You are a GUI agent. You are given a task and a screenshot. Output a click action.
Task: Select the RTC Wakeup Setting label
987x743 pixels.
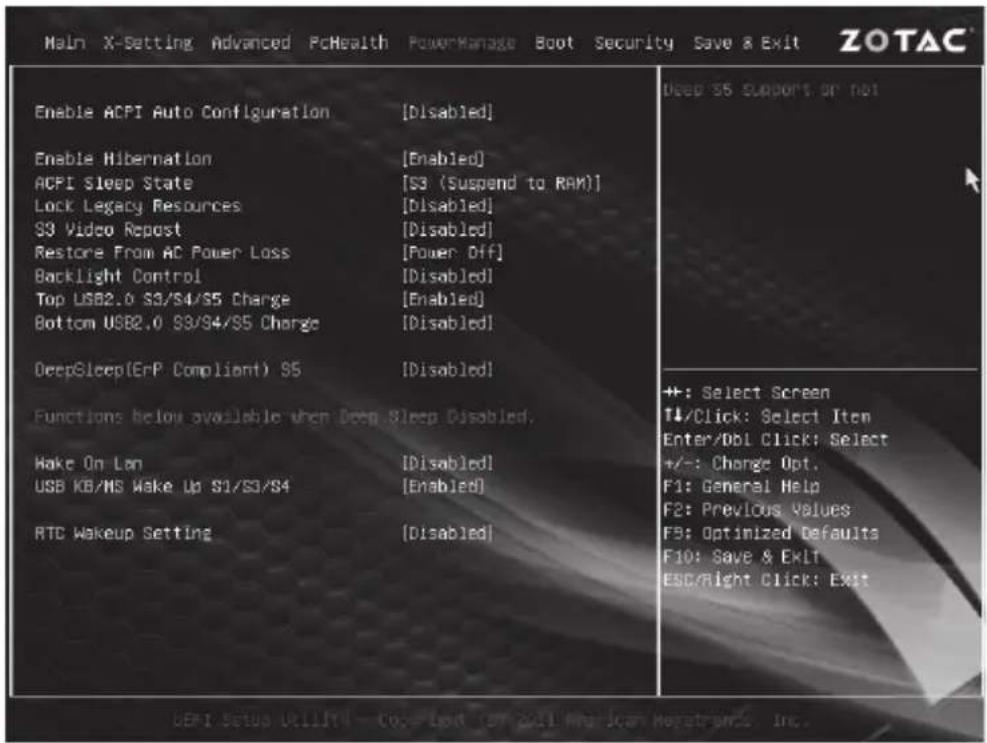point(123,533)
